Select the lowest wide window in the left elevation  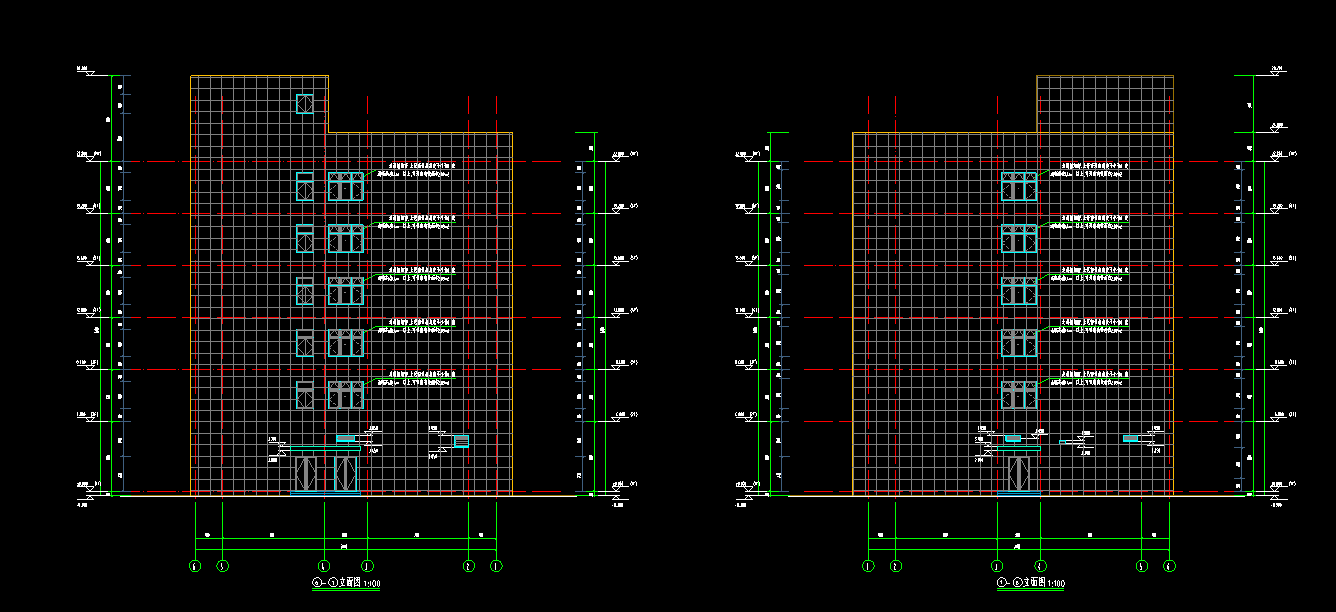point(346,394)
